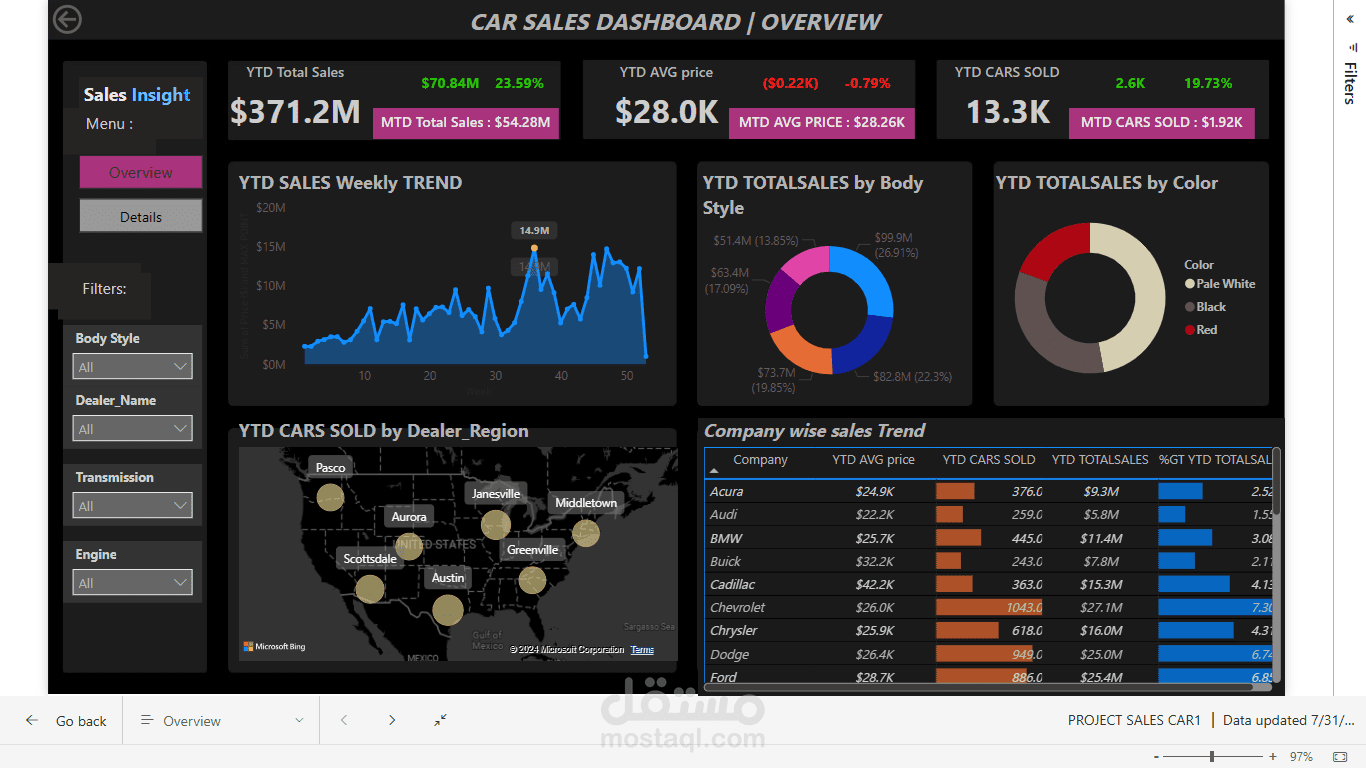This screenshot has height=768, width=1366.
Task: Click the table vertical scrollbar
Action: click(1276, 482)
